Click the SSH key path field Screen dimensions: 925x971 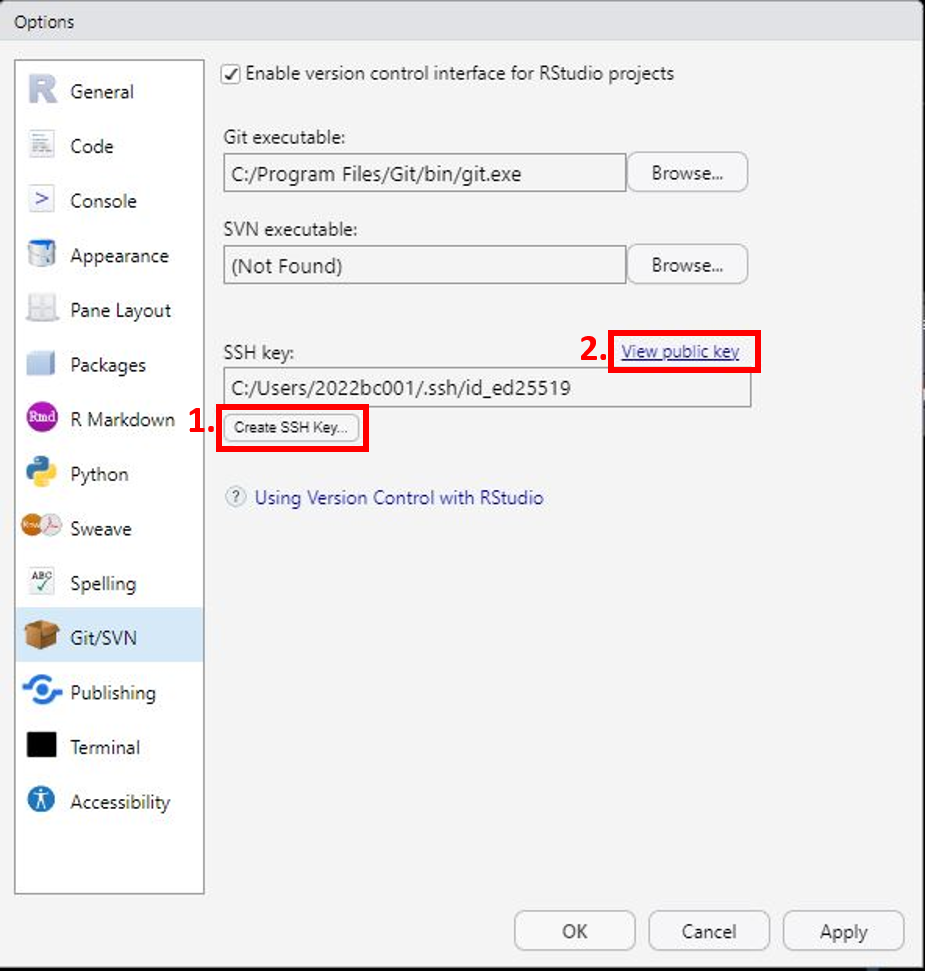(x=486, y=387)
